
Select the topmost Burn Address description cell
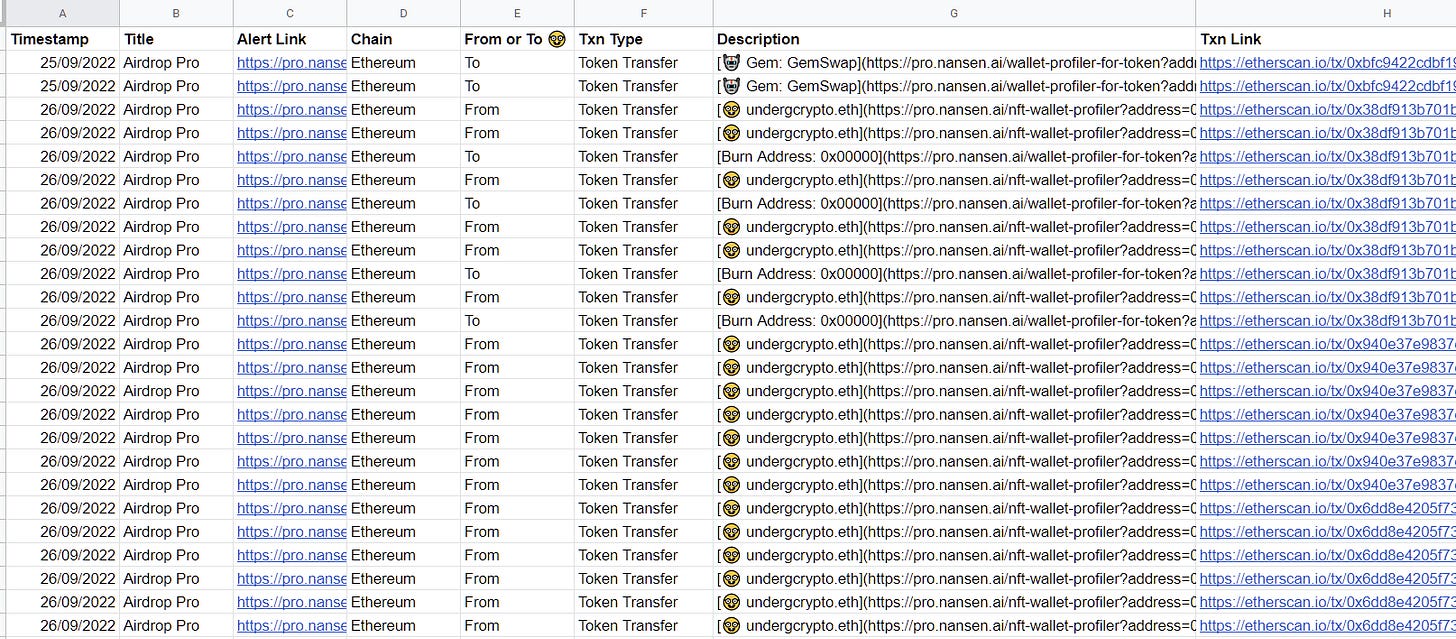click(x=954, y=156)
